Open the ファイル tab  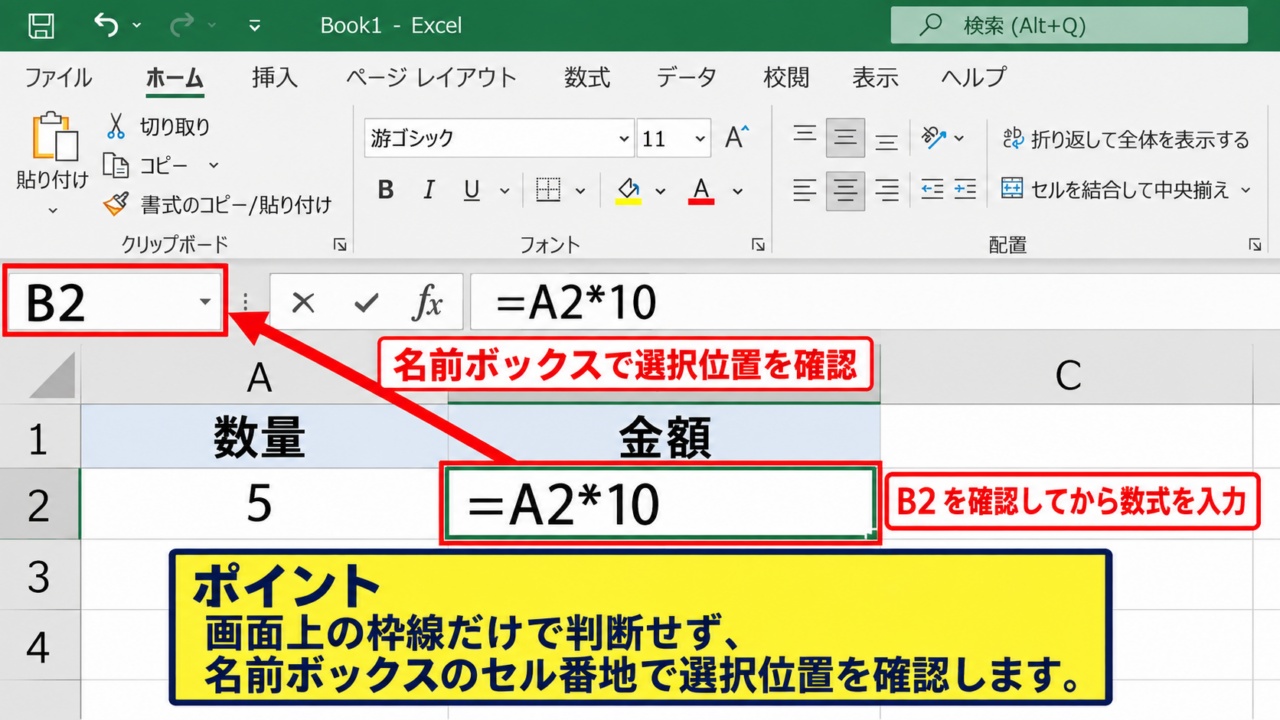(x=58, y=77)
